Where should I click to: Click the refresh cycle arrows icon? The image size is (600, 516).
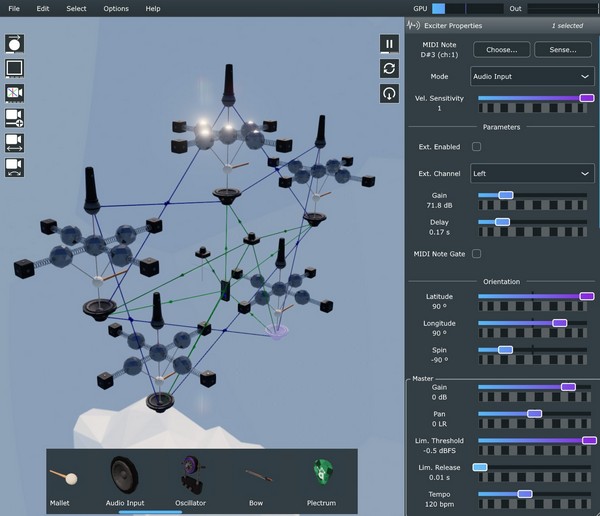389,68
